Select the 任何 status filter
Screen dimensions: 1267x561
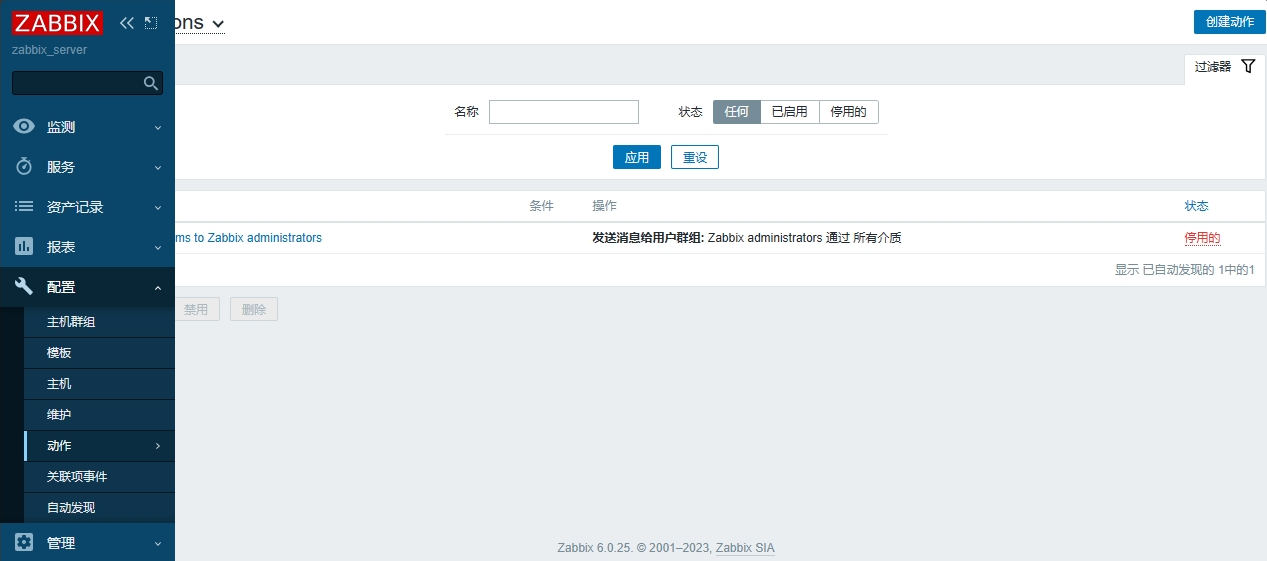[736, 112]
